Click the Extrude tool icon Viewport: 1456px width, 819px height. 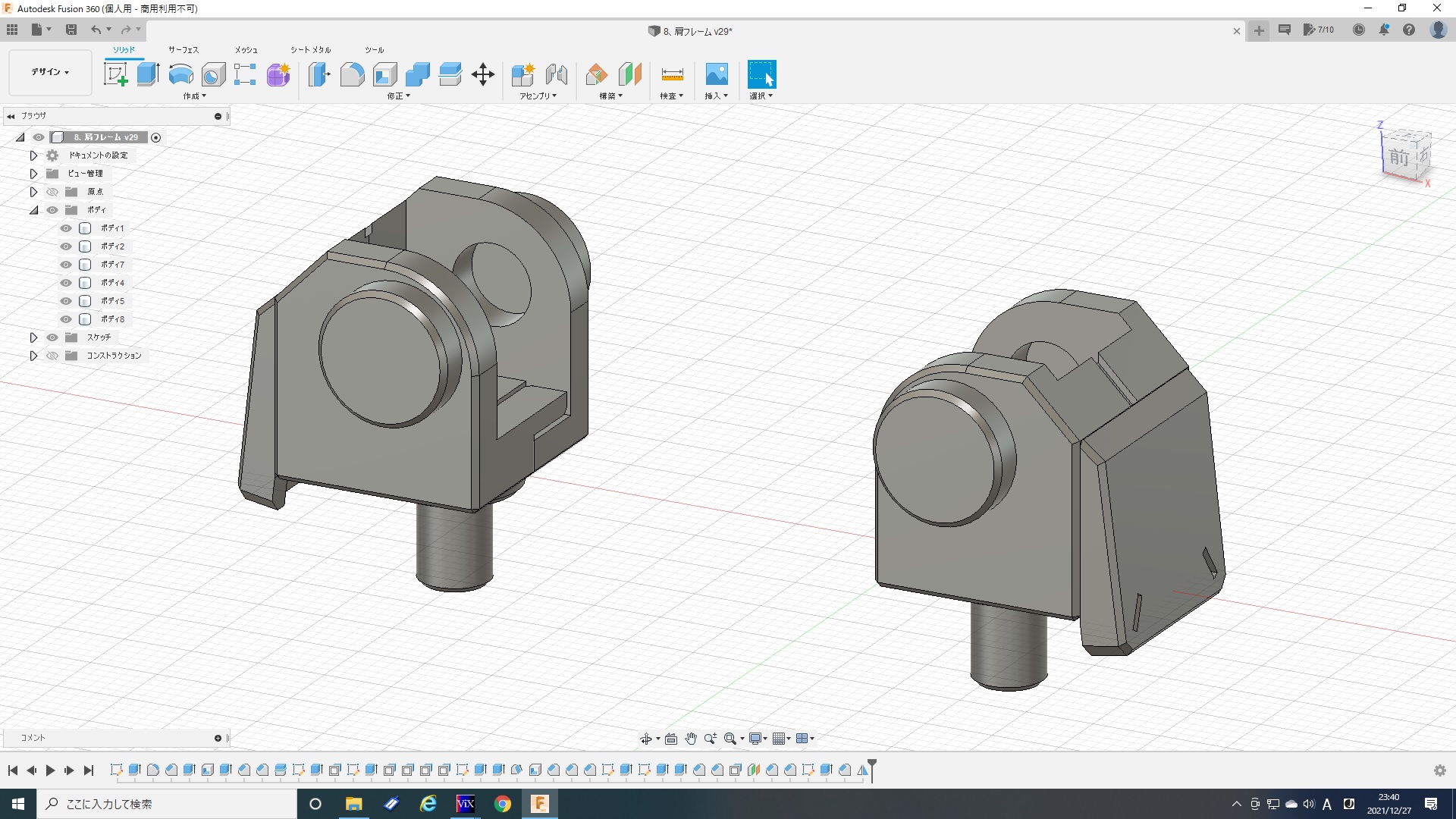pos(148,74)
